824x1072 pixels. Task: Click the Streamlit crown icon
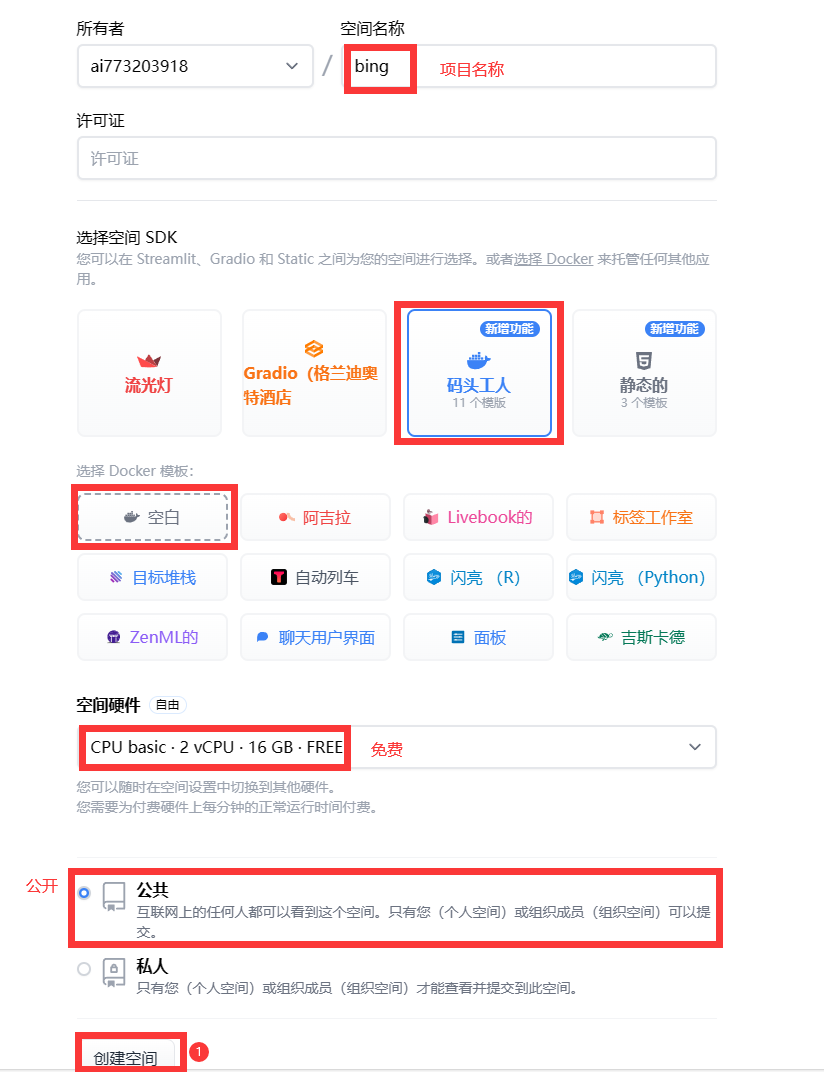(149, 360)
